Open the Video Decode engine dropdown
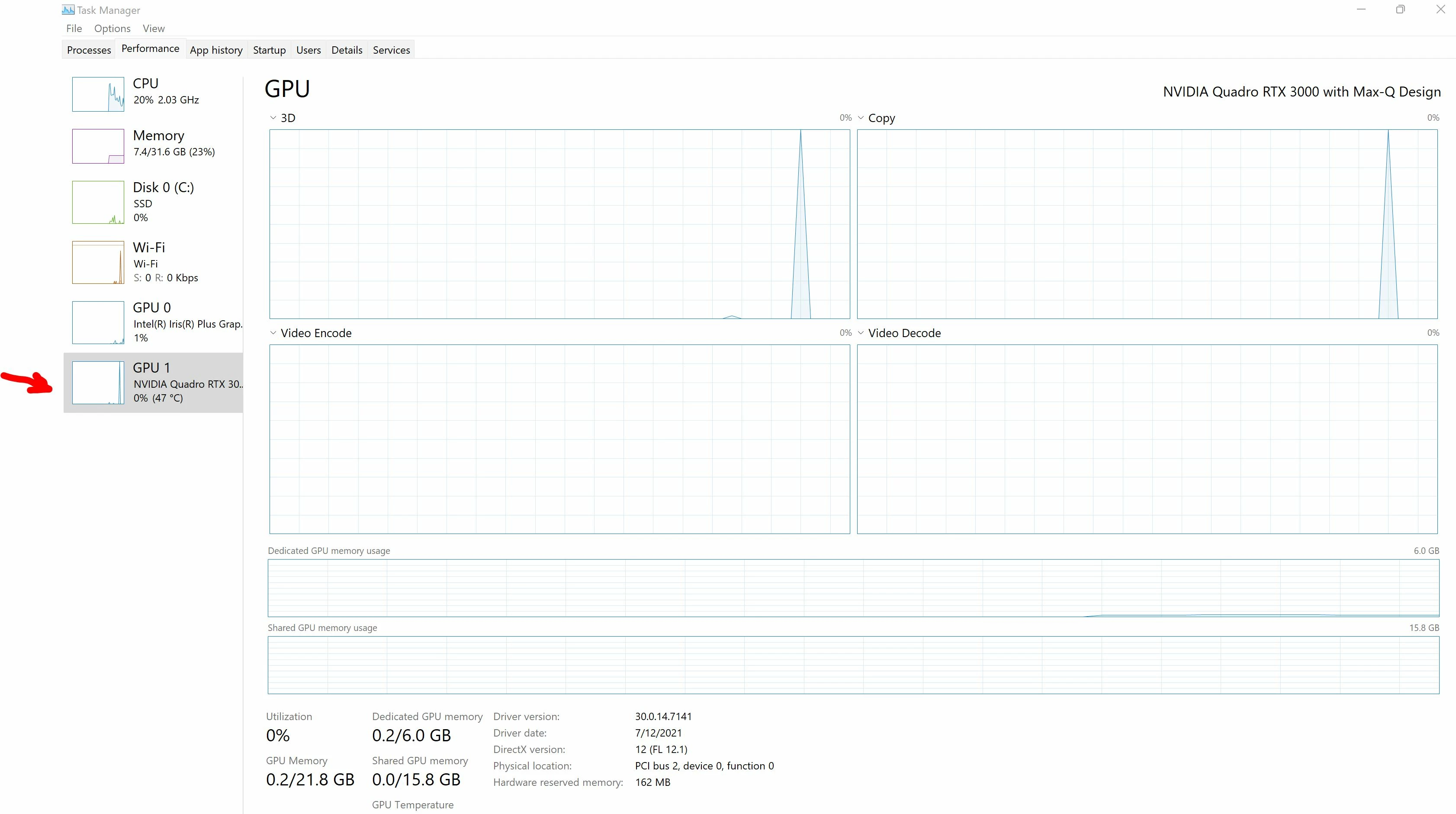The height and width of the screenshot is (814, 1456). coord(861,333)
